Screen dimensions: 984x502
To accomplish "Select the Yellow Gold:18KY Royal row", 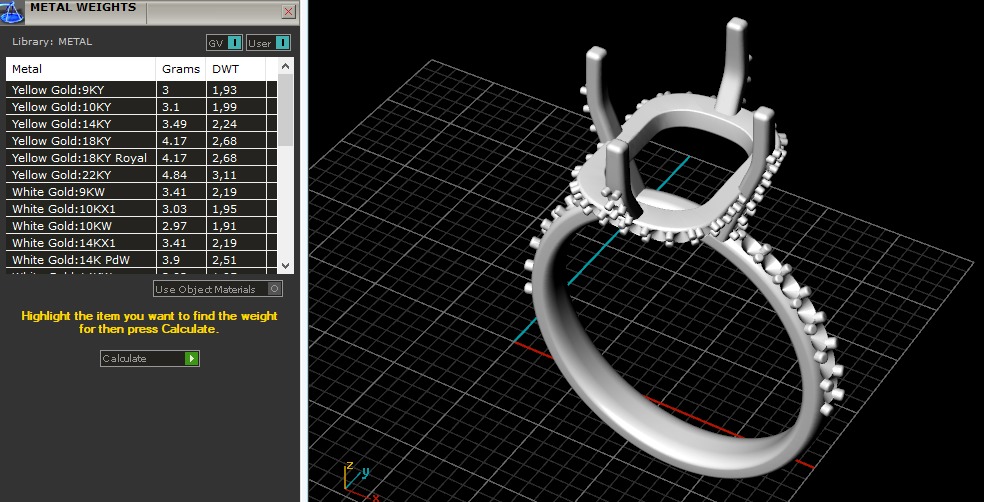I will click(142, 158).
